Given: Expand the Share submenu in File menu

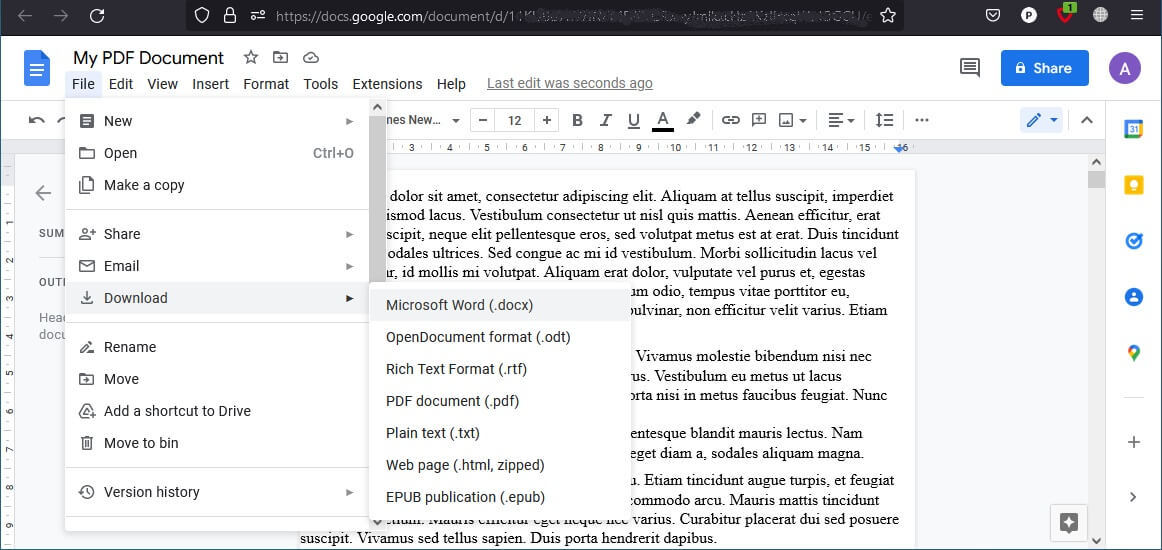Looking at the screenshot, I should pos(216,234).
